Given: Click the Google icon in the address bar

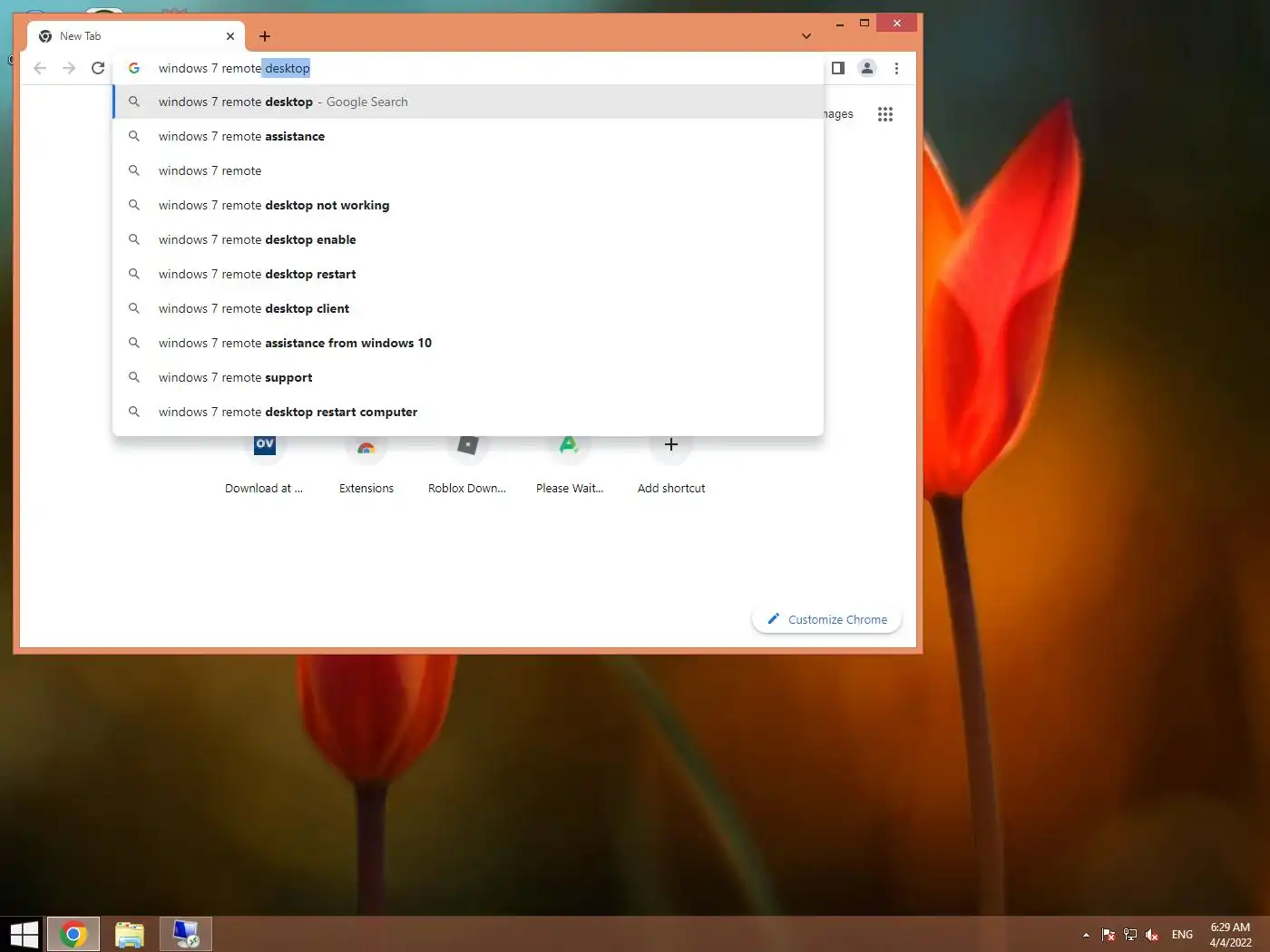Looking at the screenshot, I should tap(134, 68).
